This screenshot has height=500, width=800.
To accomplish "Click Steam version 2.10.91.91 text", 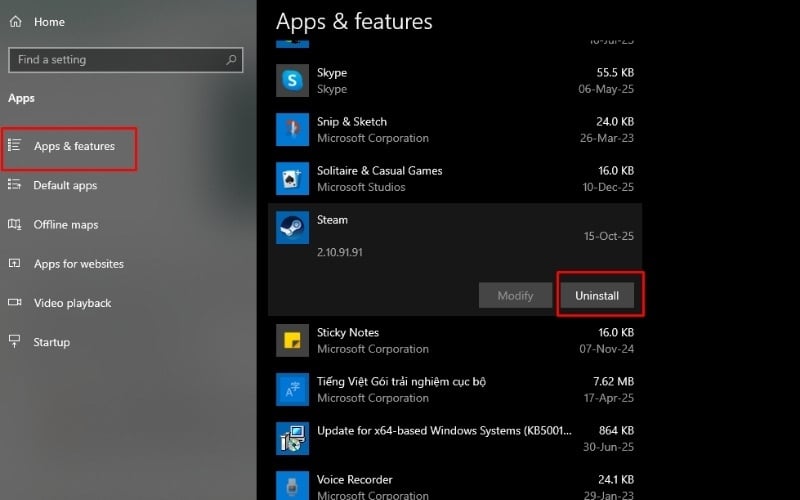I will pyautogui.click(x=339, y=252).
